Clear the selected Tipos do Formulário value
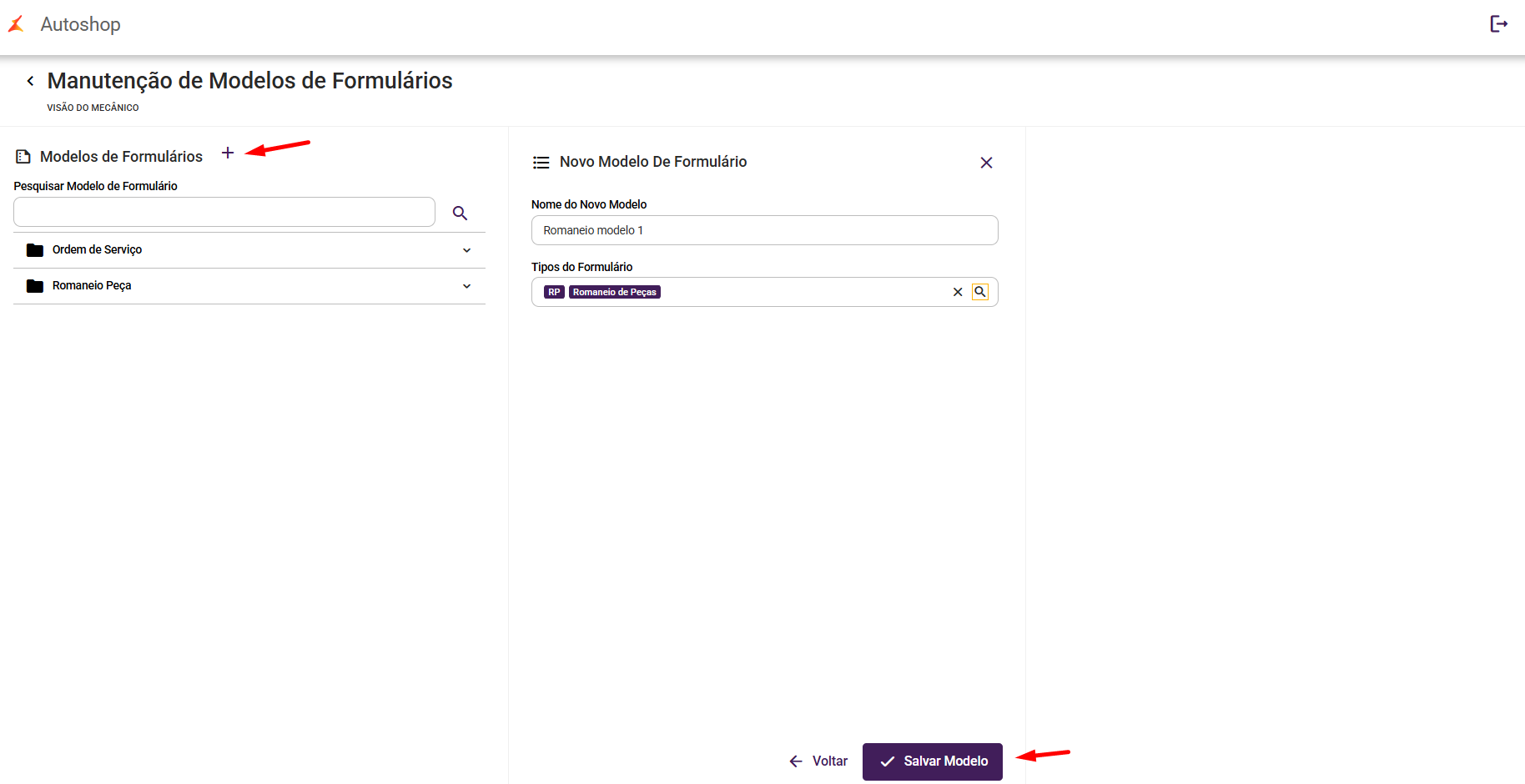This screenshot has width=1525, height=784. click(958, 292)
